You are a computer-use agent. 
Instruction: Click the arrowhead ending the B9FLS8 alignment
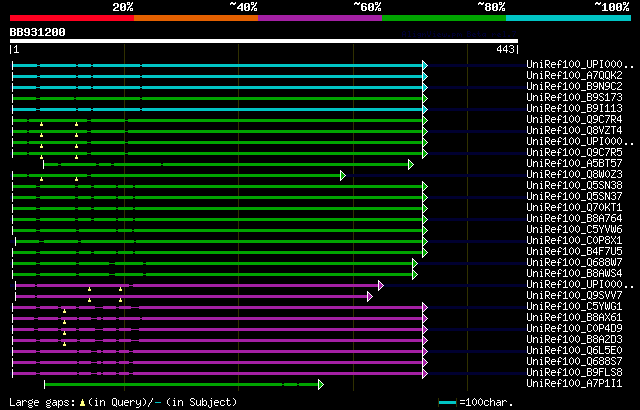click(x=425, y=373)
